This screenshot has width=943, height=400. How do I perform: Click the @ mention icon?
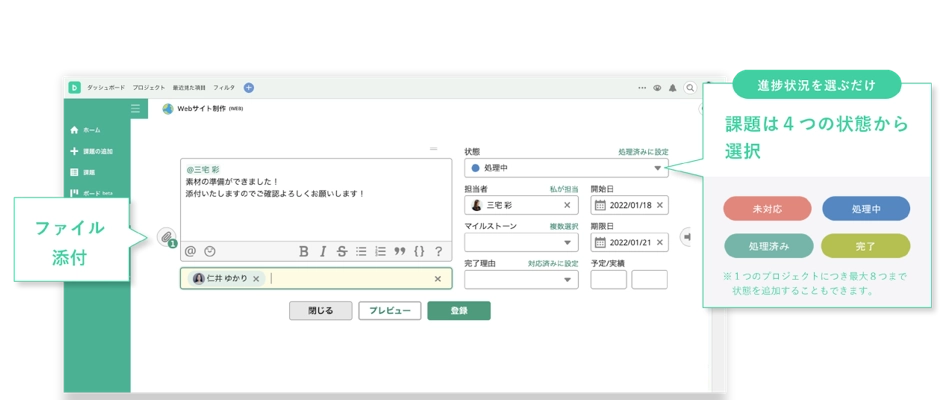tap(191, 251)
